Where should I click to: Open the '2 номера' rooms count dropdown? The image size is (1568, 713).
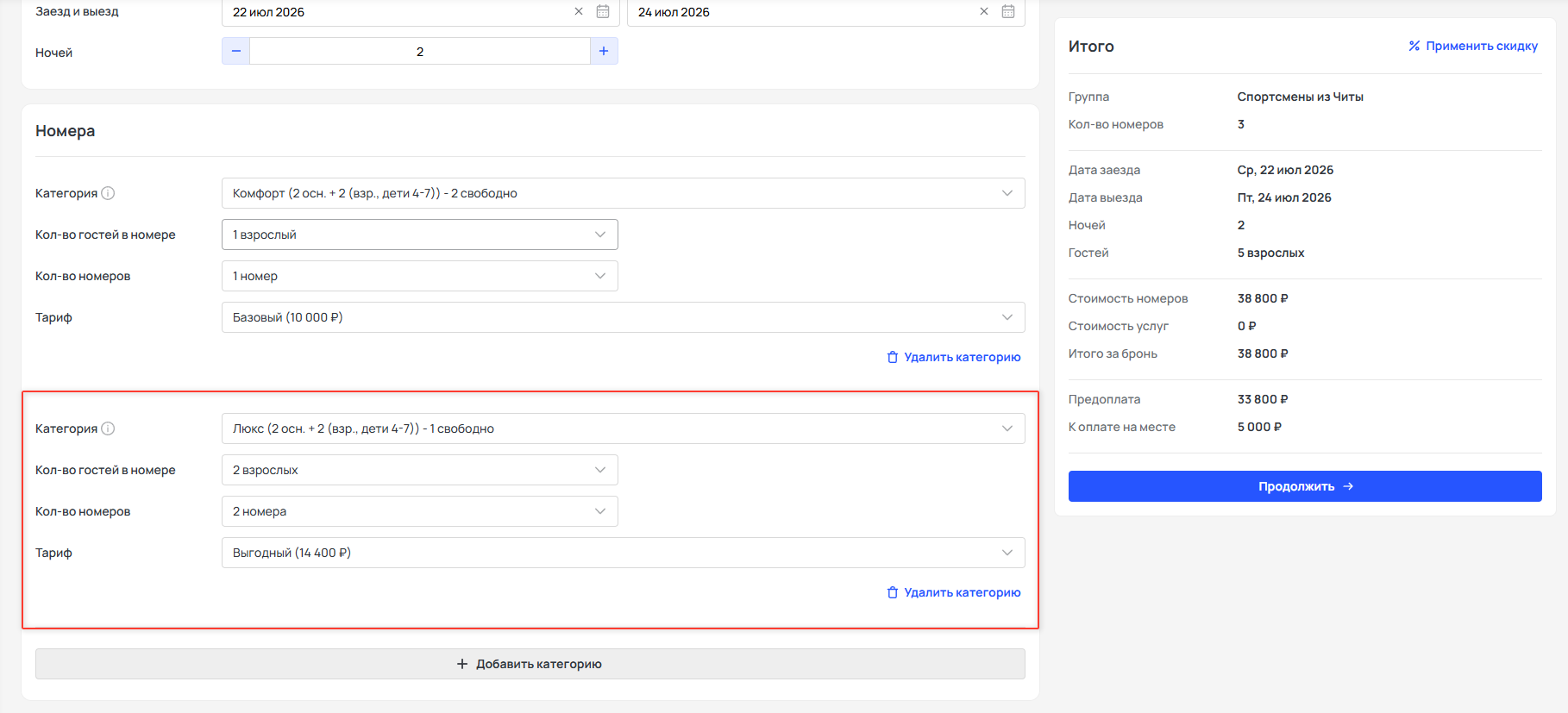tap(420, 511)
